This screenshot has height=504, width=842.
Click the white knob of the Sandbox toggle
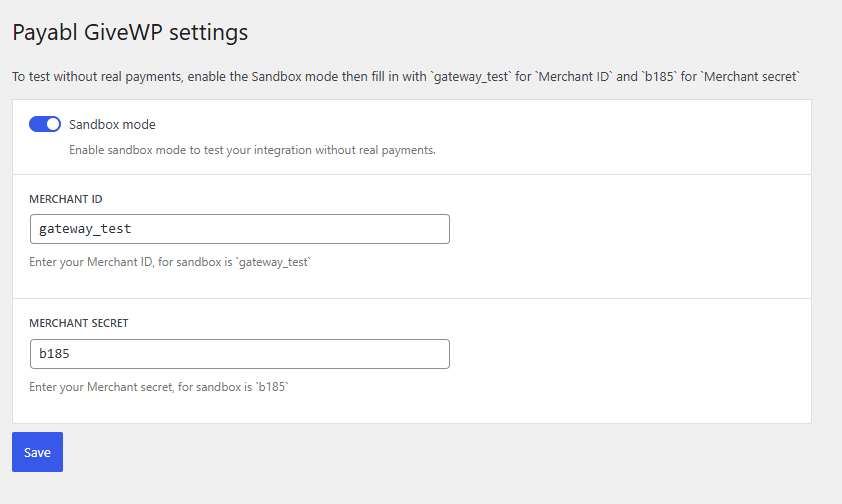(53, 124)
